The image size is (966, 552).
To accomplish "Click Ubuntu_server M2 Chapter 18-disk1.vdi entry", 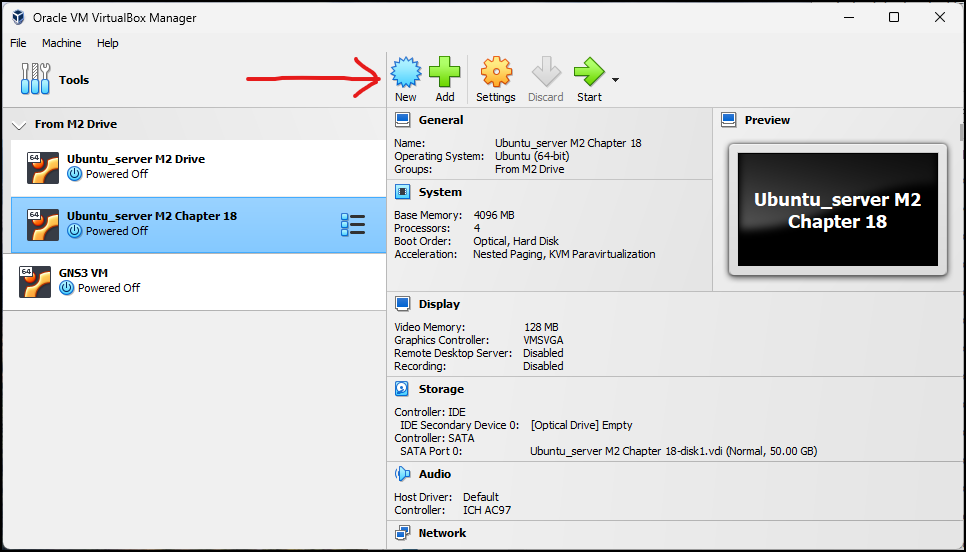I will tap(673, 452).
